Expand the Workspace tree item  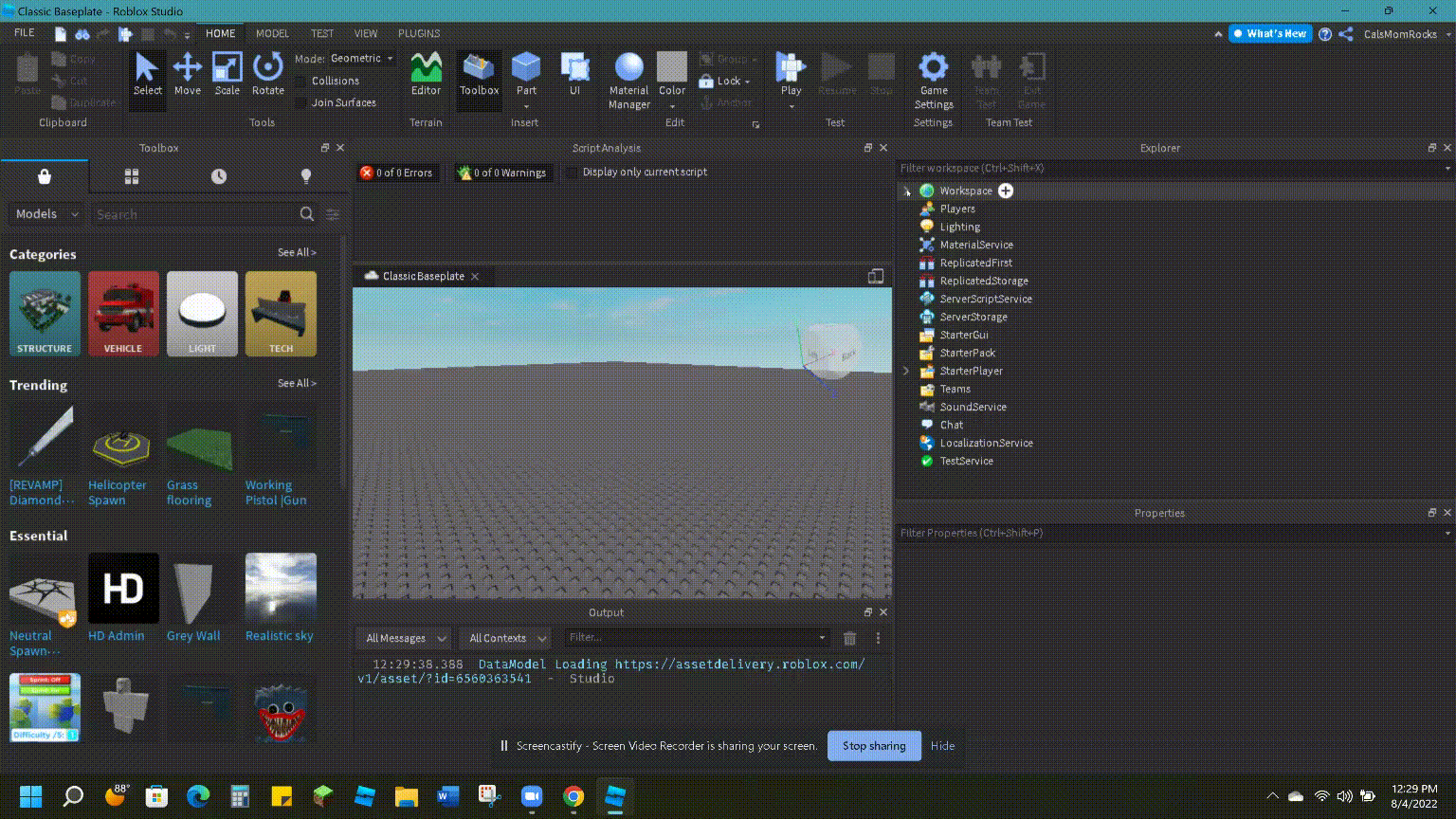[907, 191]
